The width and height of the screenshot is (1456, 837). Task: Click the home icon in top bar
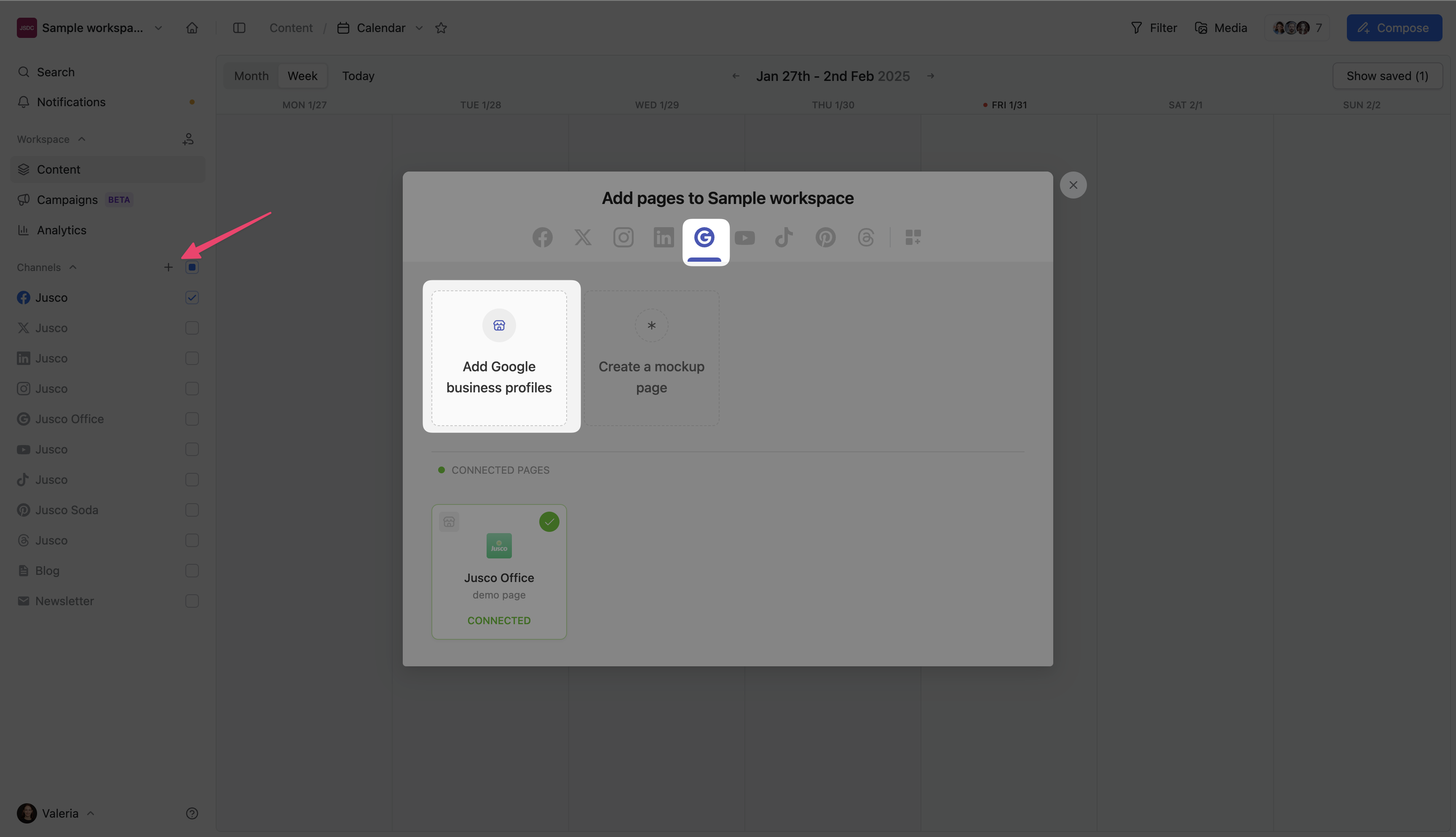click(x=192, y=27)
